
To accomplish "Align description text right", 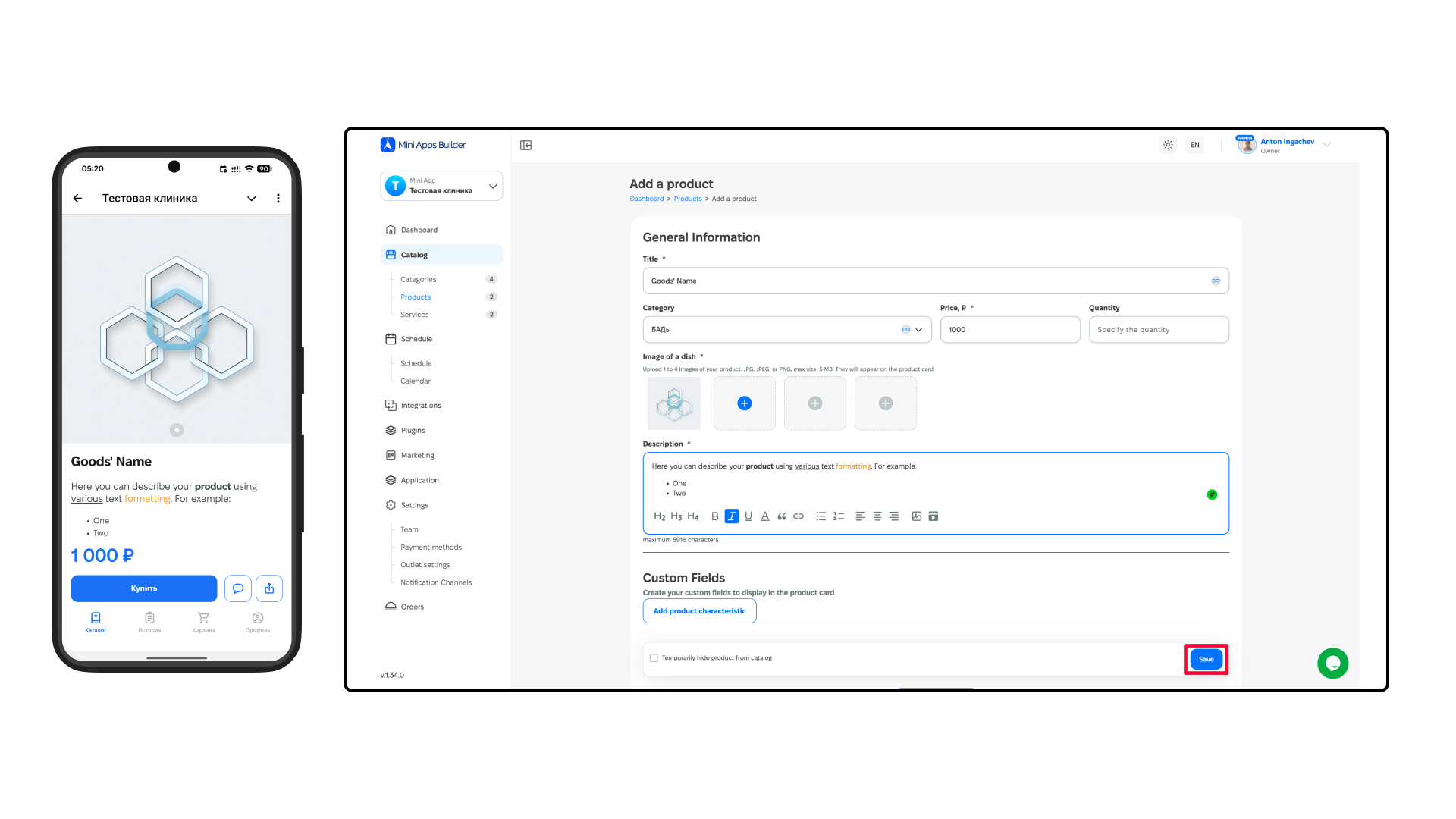I will (894, 516).
